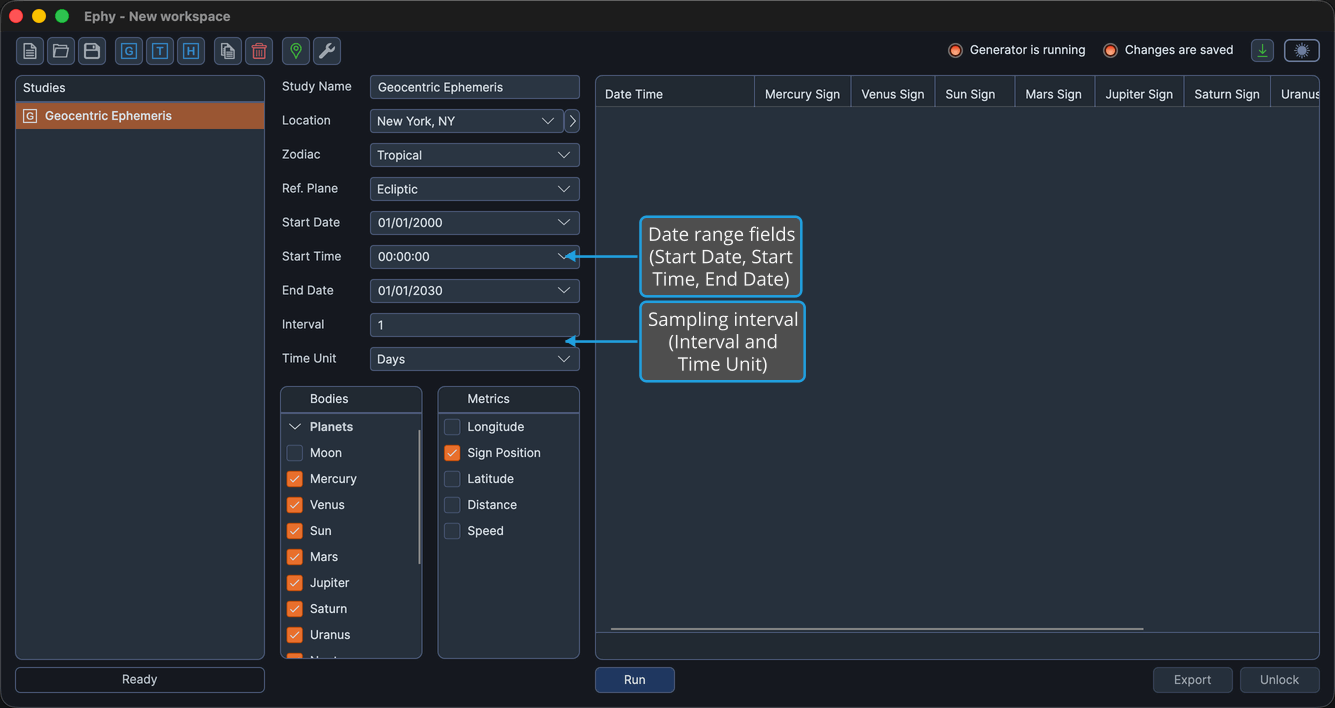The width and height of the screenshot is (1335, 708).
Task: Click the Mars Sign column header
Action: [x=1054, y=94]
